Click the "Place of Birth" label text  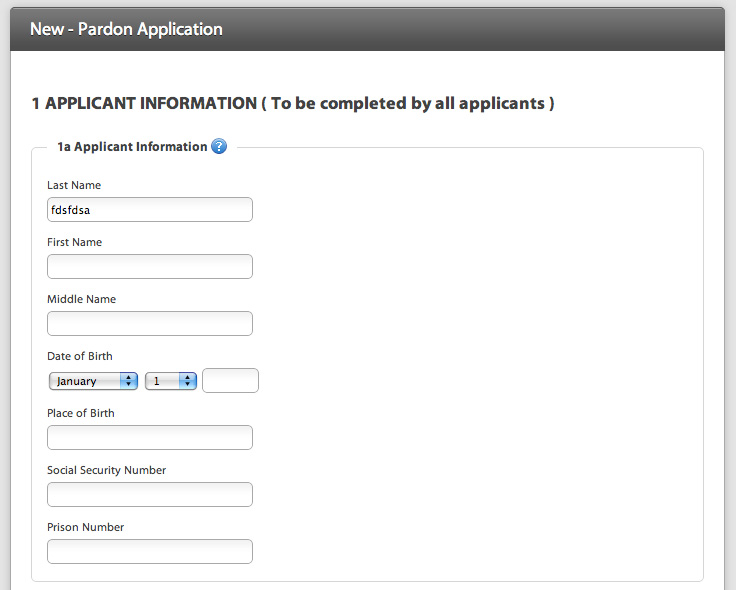pyautogui.click(x=81, y=413)
